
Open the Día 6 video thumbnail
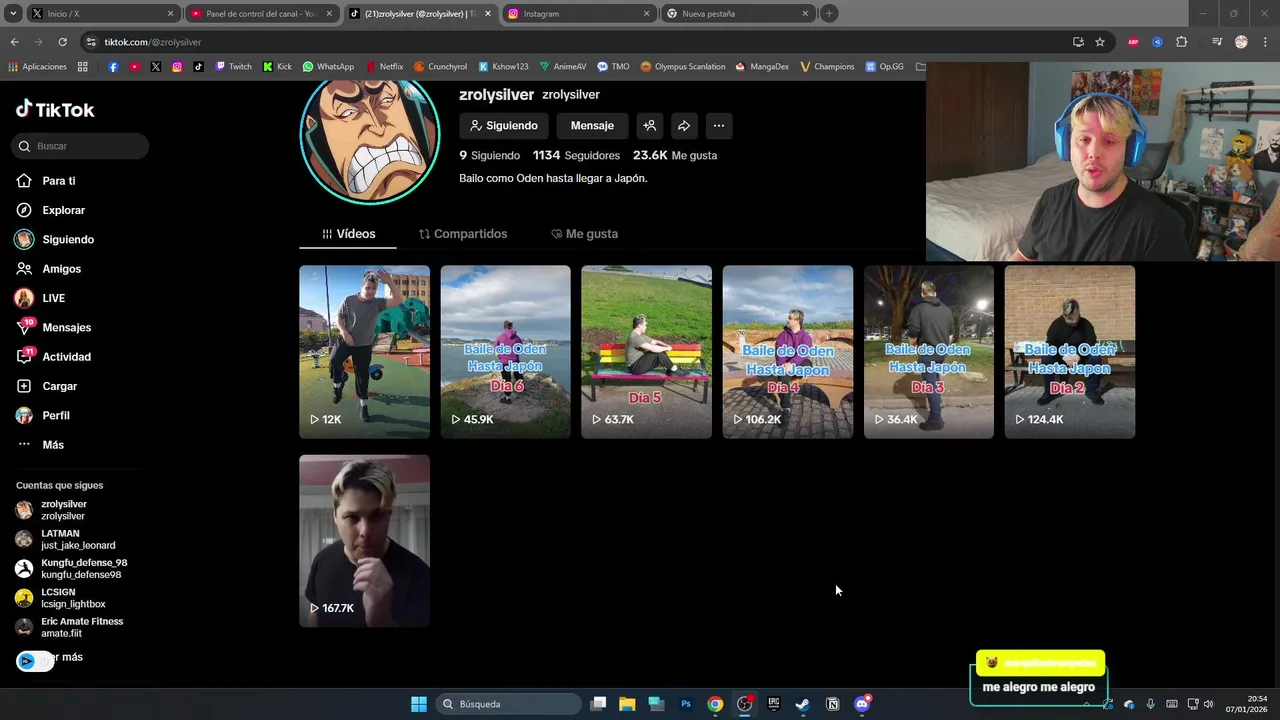click(505, 352)
